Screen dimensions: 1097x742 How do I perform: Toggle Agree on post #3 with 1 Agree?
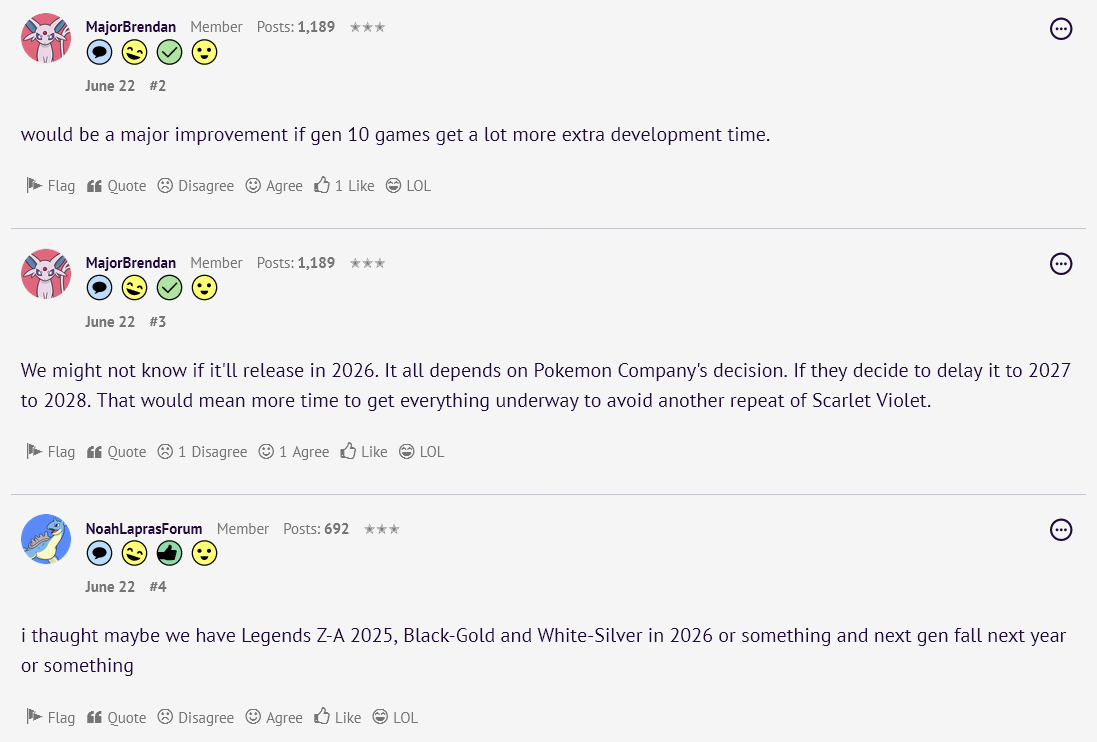(294, 452)
